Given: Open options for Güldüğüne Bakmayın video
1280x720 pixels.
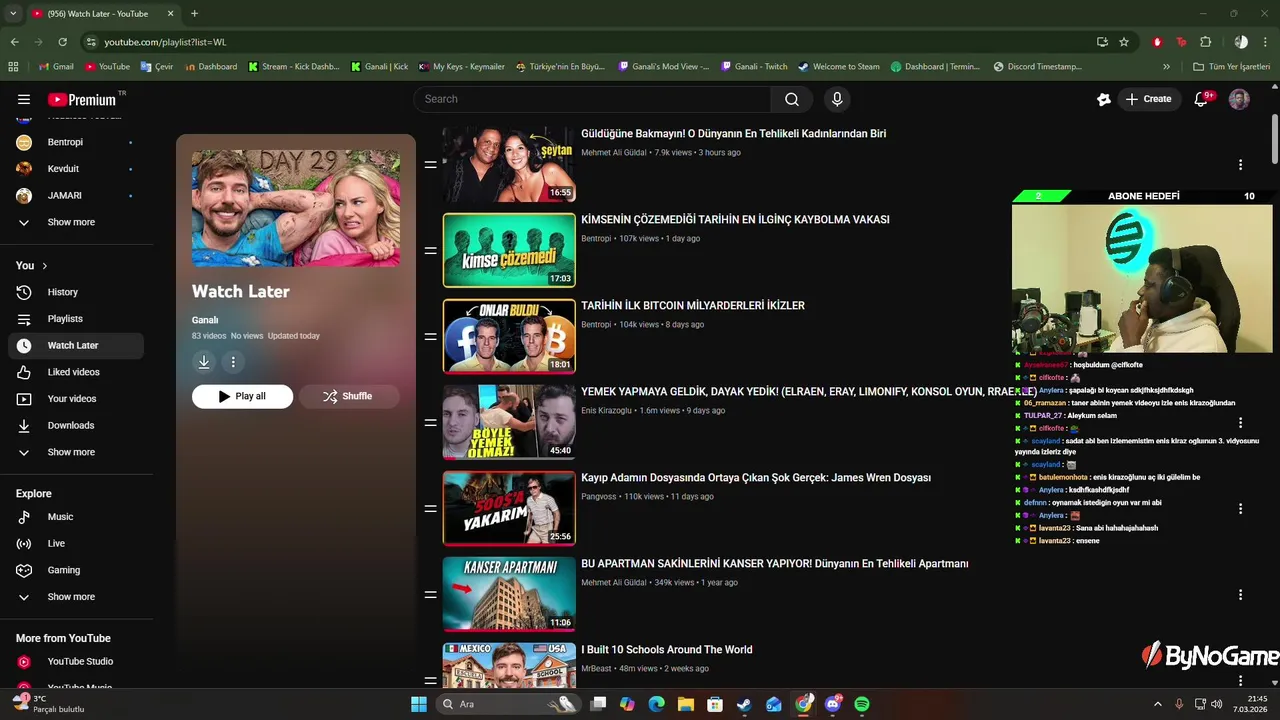Looking at the screenshot, I should 1240,165.
